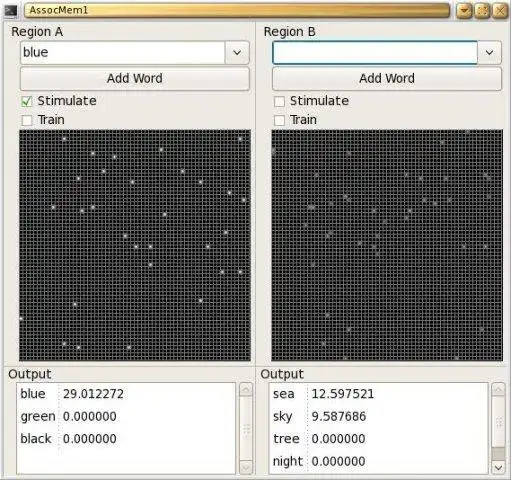Click Add Word in Region B
Image resolution: width=511 pixels, height=480 pixels.
click(387, 79)
